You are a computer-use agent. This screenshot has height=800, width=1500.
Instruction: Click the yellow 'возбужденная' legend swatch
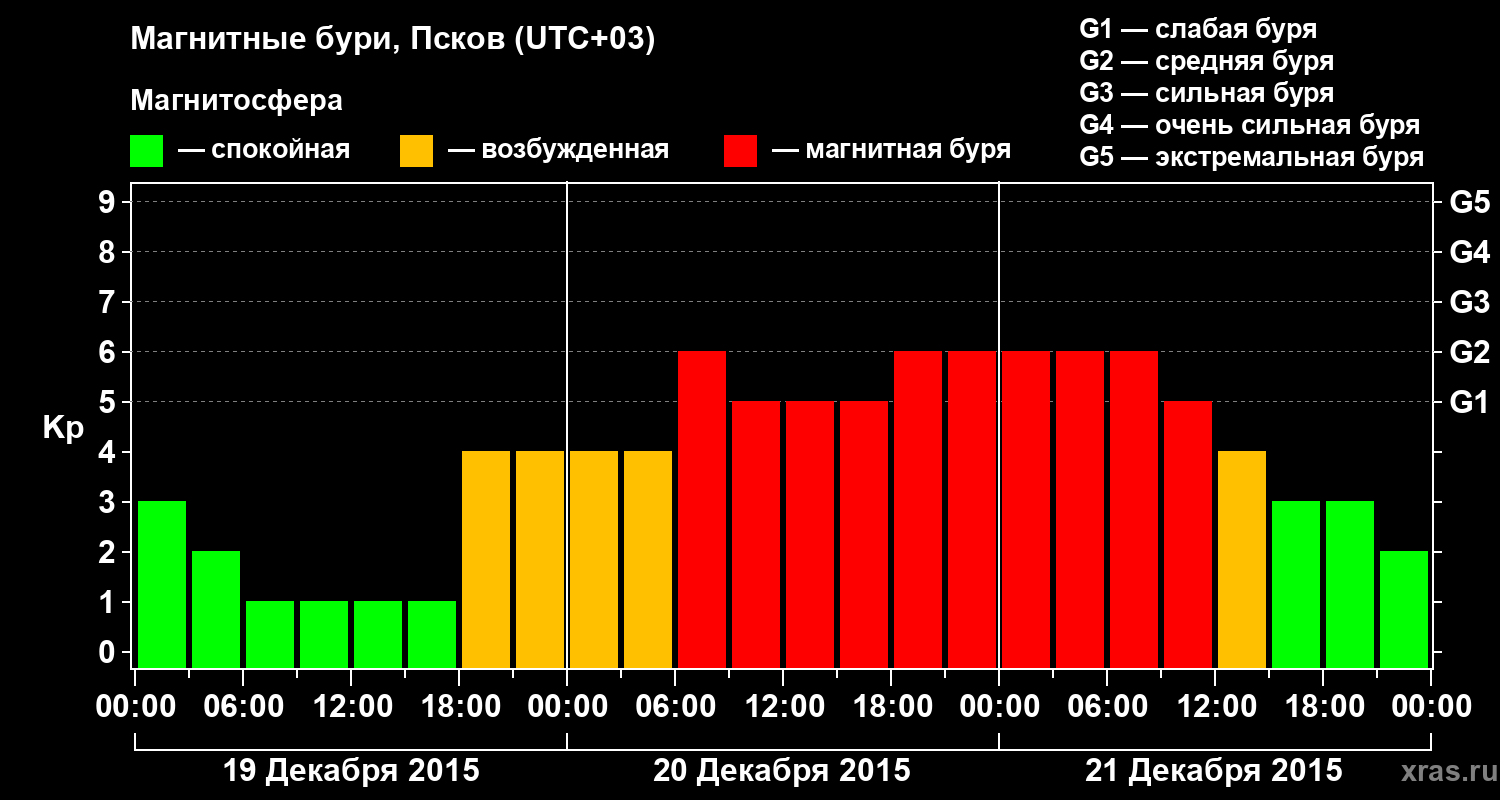(416, 151)
